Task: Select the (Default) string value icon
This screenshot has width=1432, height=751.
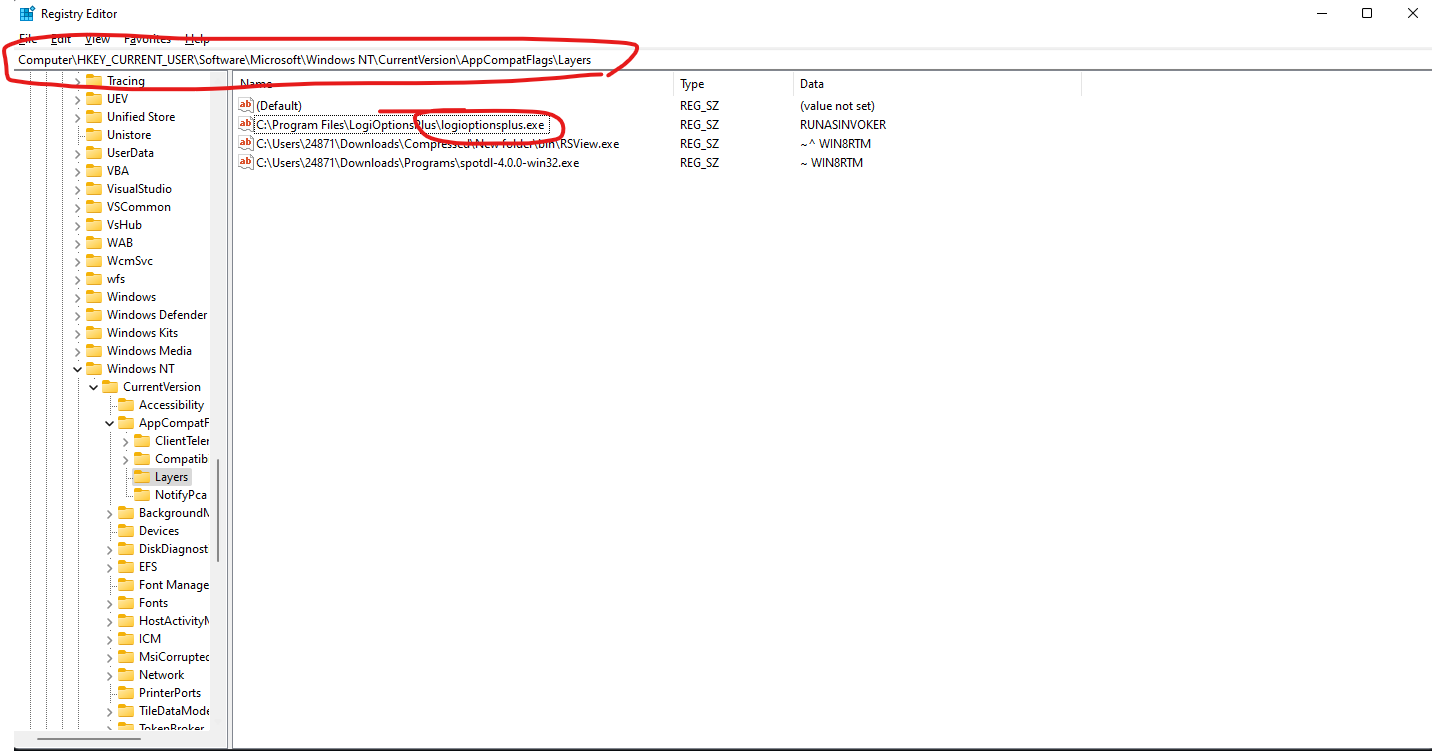Action: coord(246,105)
